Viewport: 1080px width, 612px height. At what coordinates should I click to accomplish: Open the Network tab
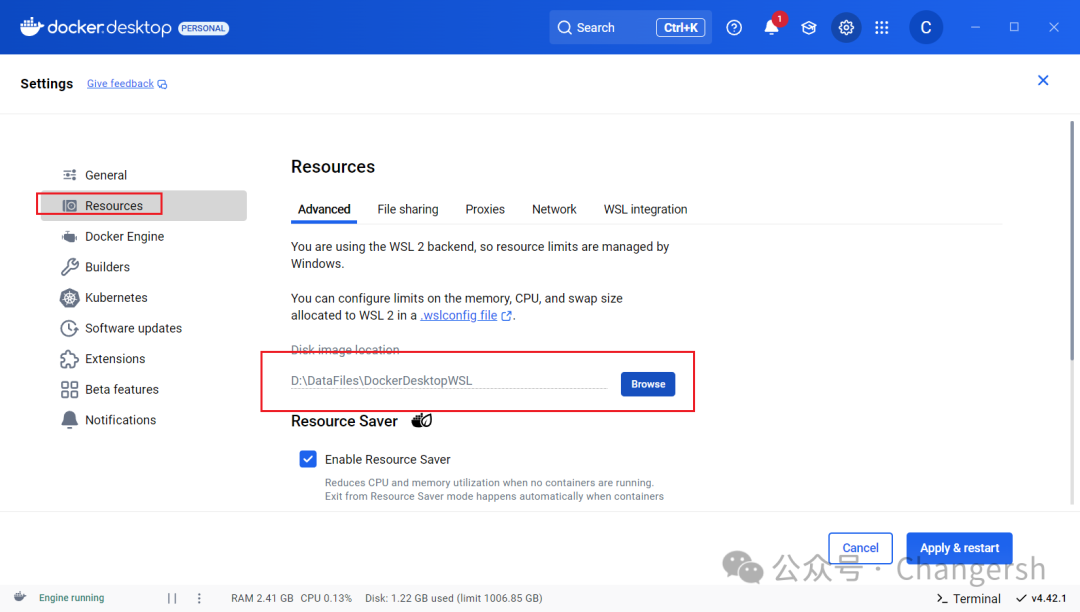[x=554, y=209]
